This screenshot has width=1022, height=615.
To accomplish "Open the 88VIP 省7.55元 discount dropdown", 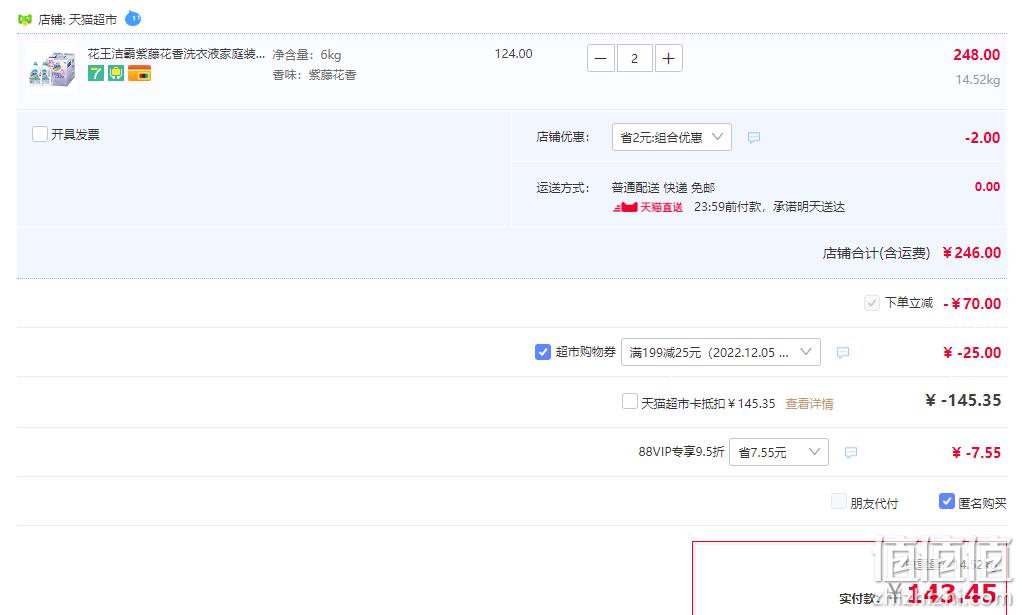I will tap(779, 452).
